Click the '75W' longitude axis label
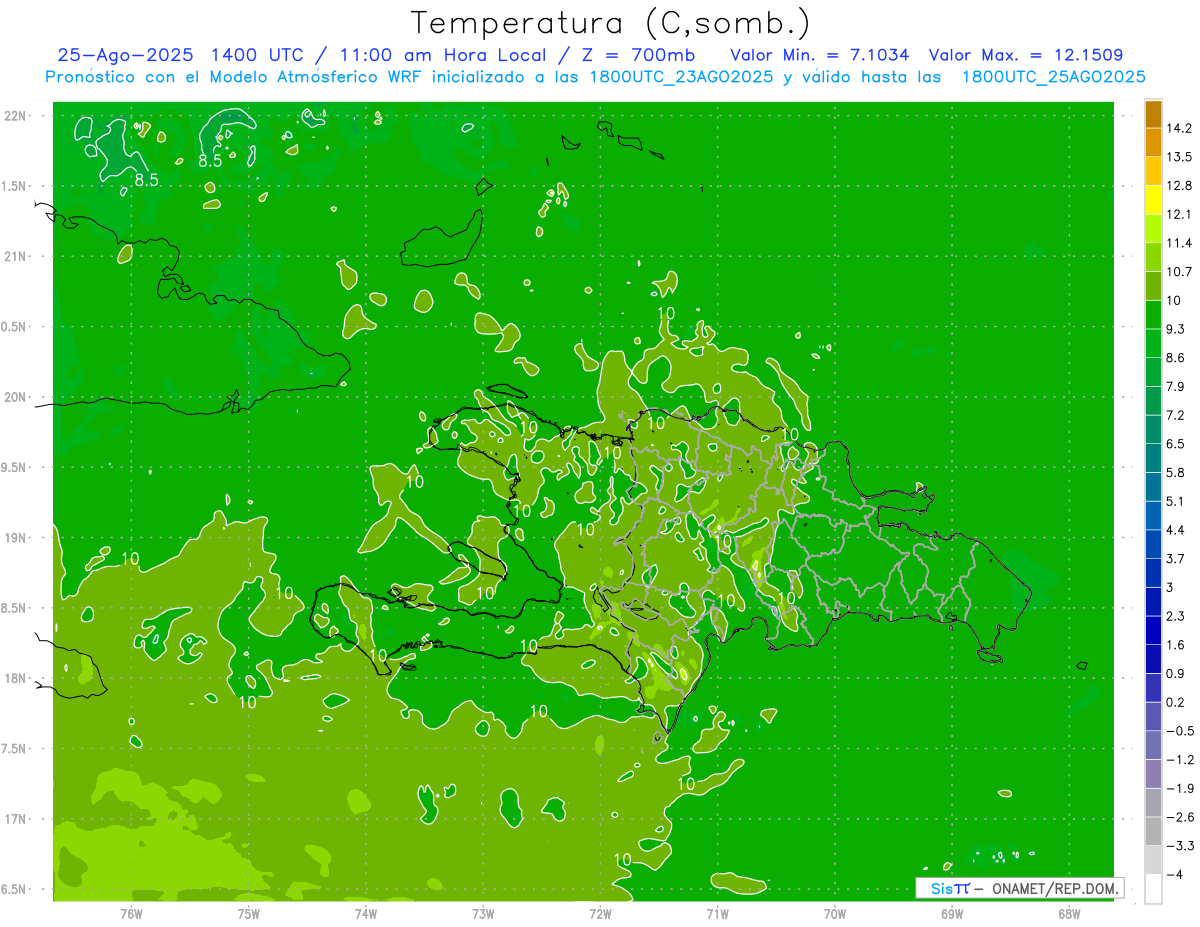This screenshot has height=927, width=1200. (249, 914)
